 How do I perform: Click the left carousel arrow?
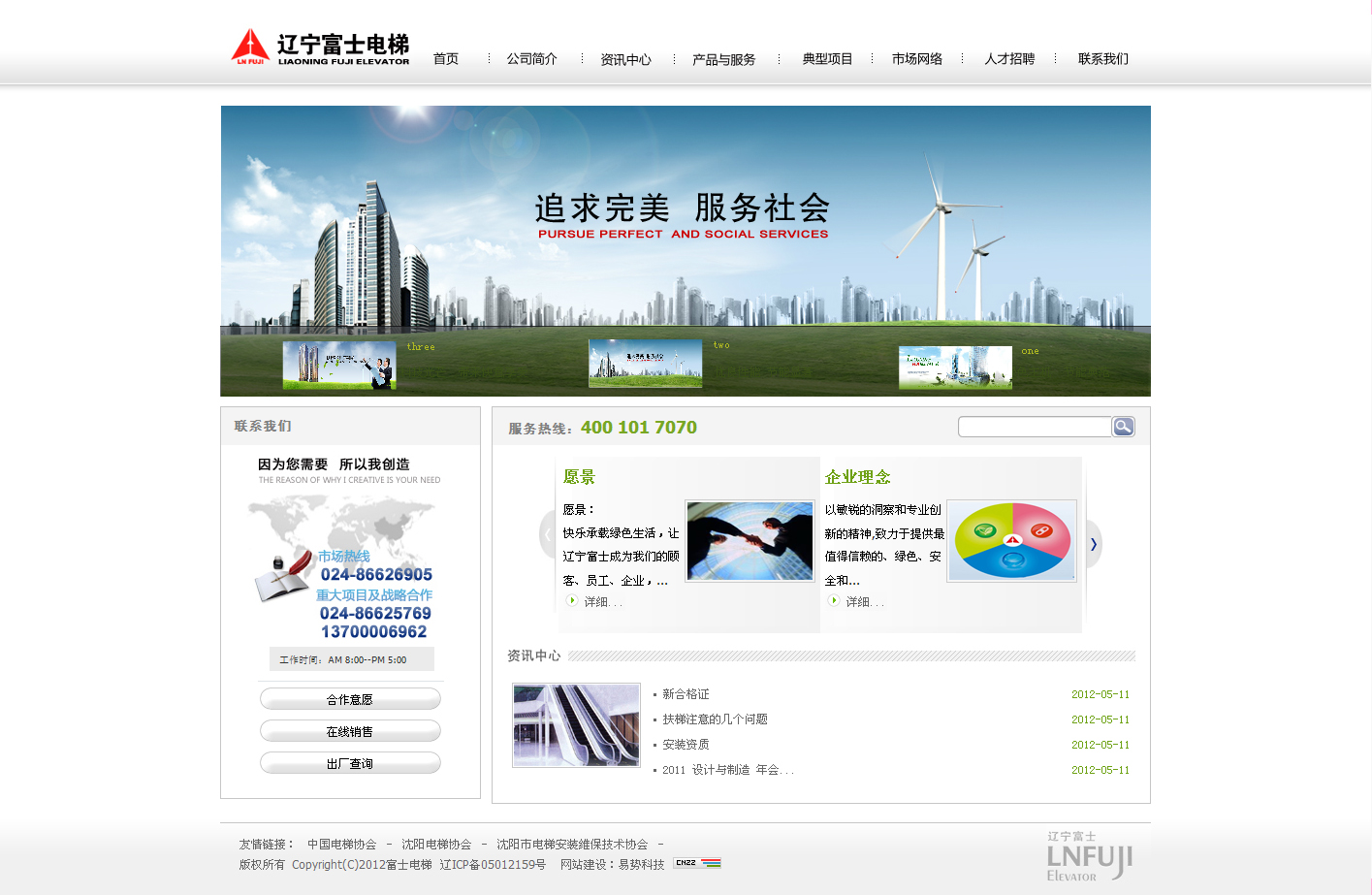pos(548,534)
